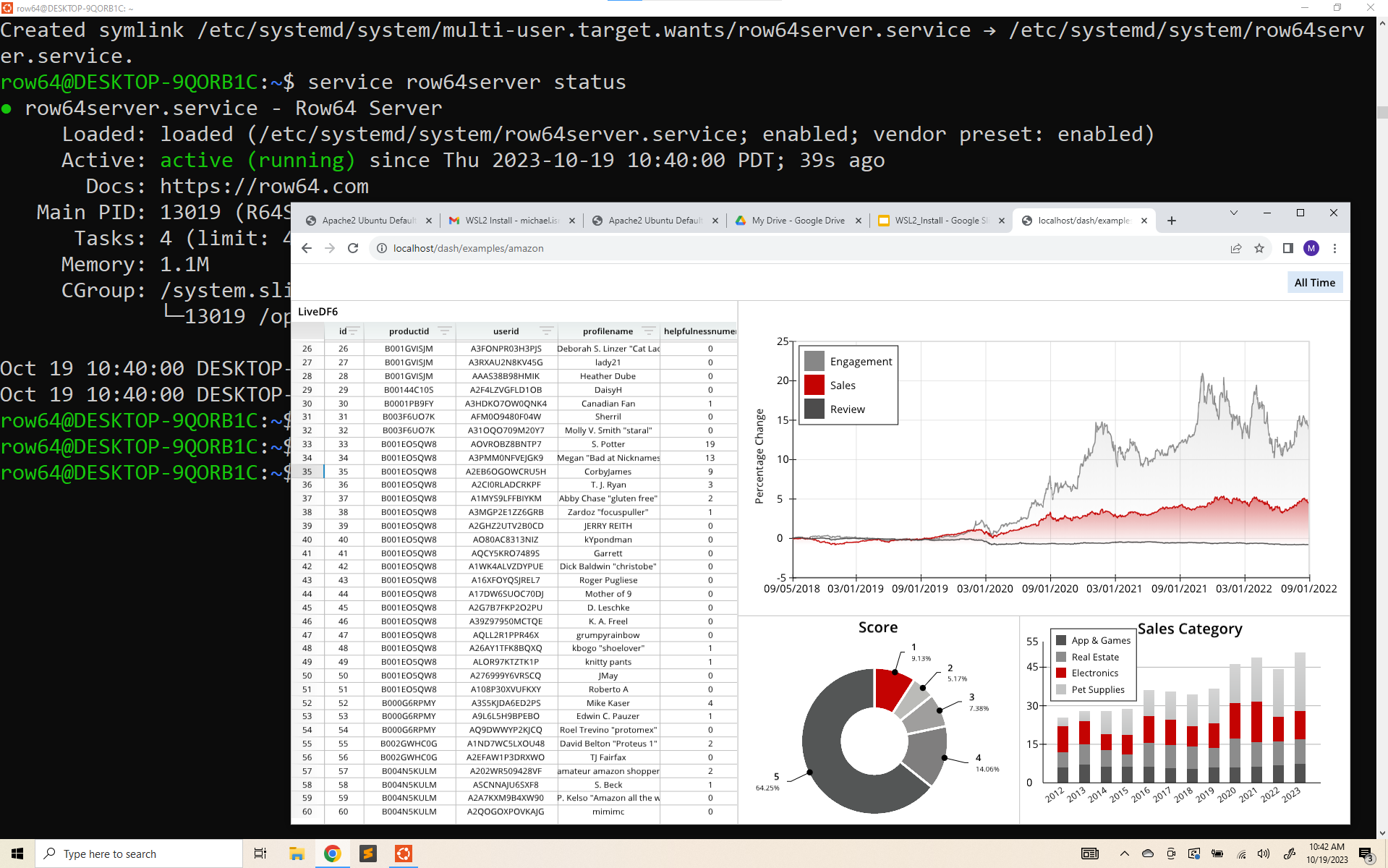Bookmark this page with the star icon
The image size is (1388, 868).
(1259, 248)
